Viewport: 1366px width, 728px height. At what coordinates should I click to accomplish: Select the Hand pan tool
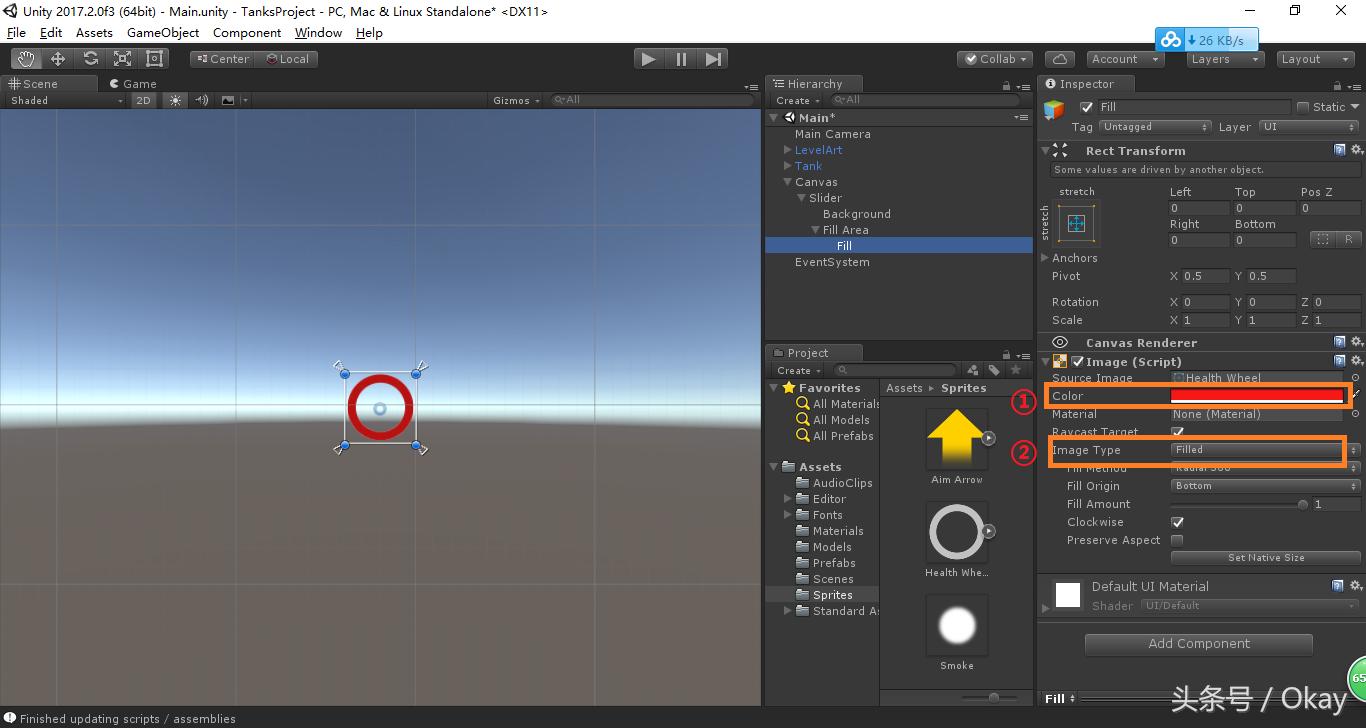point(25,58)
